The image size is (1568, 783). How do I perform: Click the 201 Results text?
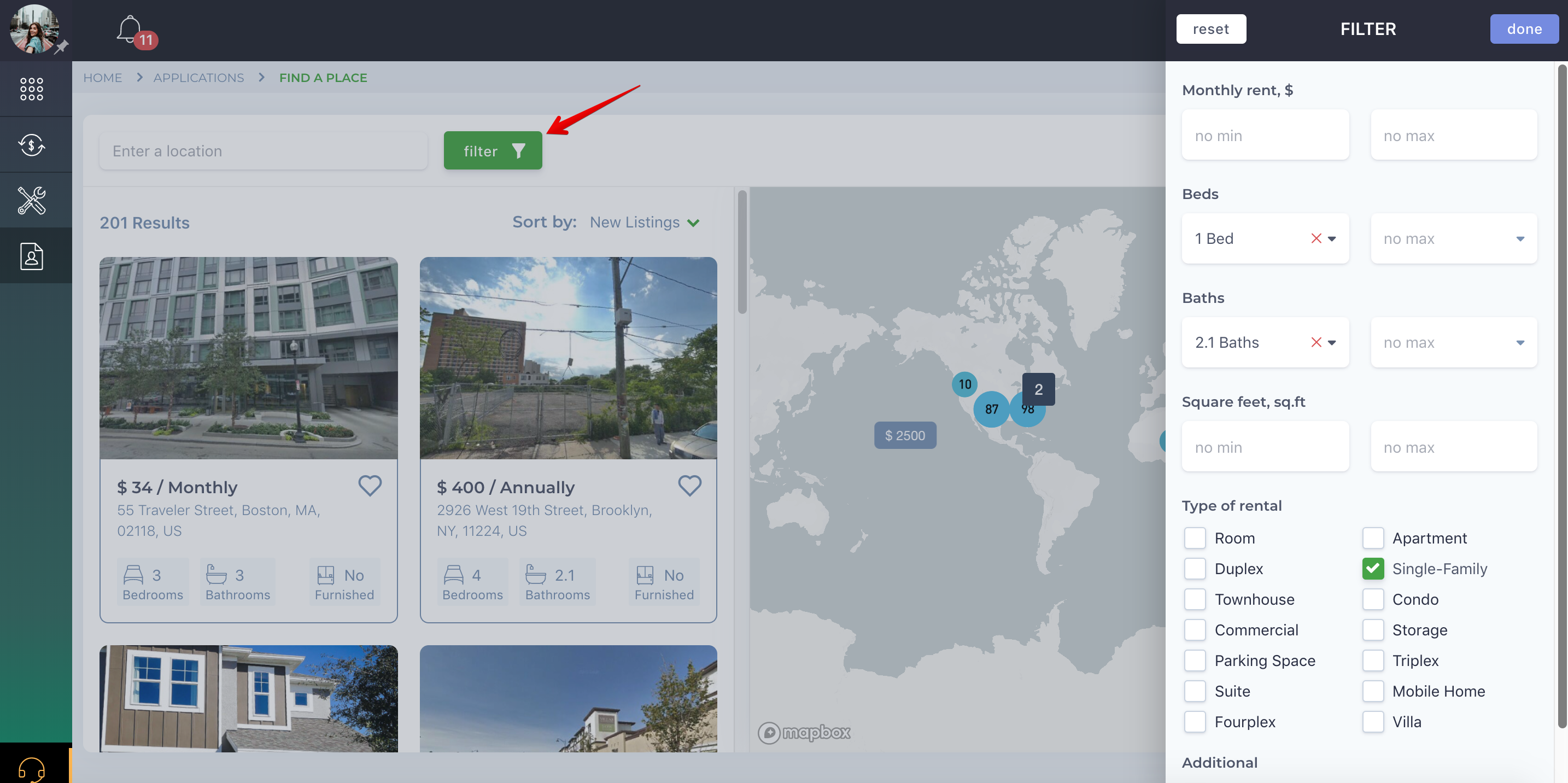pos(144,223)
